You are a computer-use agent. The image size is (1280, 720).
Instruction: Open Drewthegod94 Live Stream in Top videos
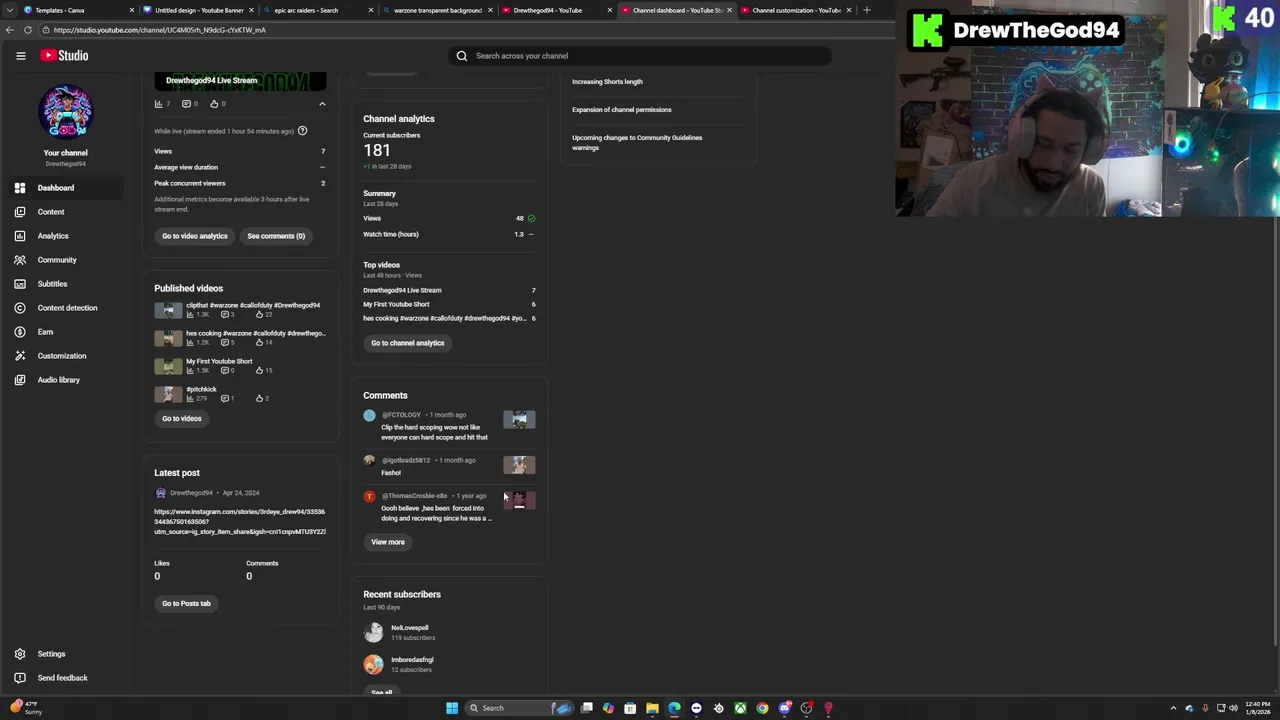coord(402,290)
